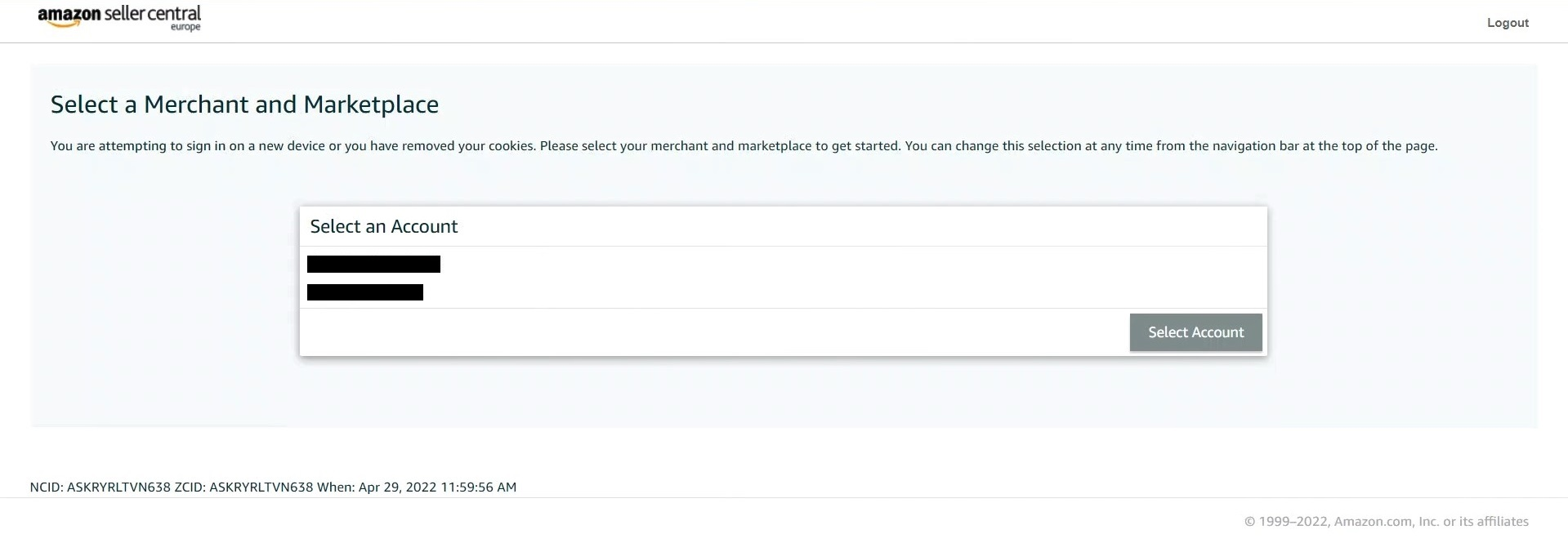Click 'Amazon.com, Inc. or its affiliates' footer text
Screen dimensions: 1568x543
1431,522
